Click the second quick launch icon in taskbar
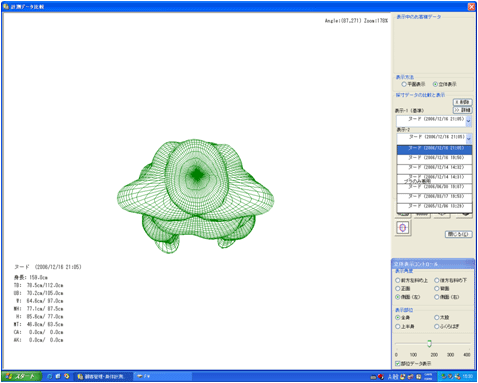This screenshot has width=478, height=383. point(58,376)
